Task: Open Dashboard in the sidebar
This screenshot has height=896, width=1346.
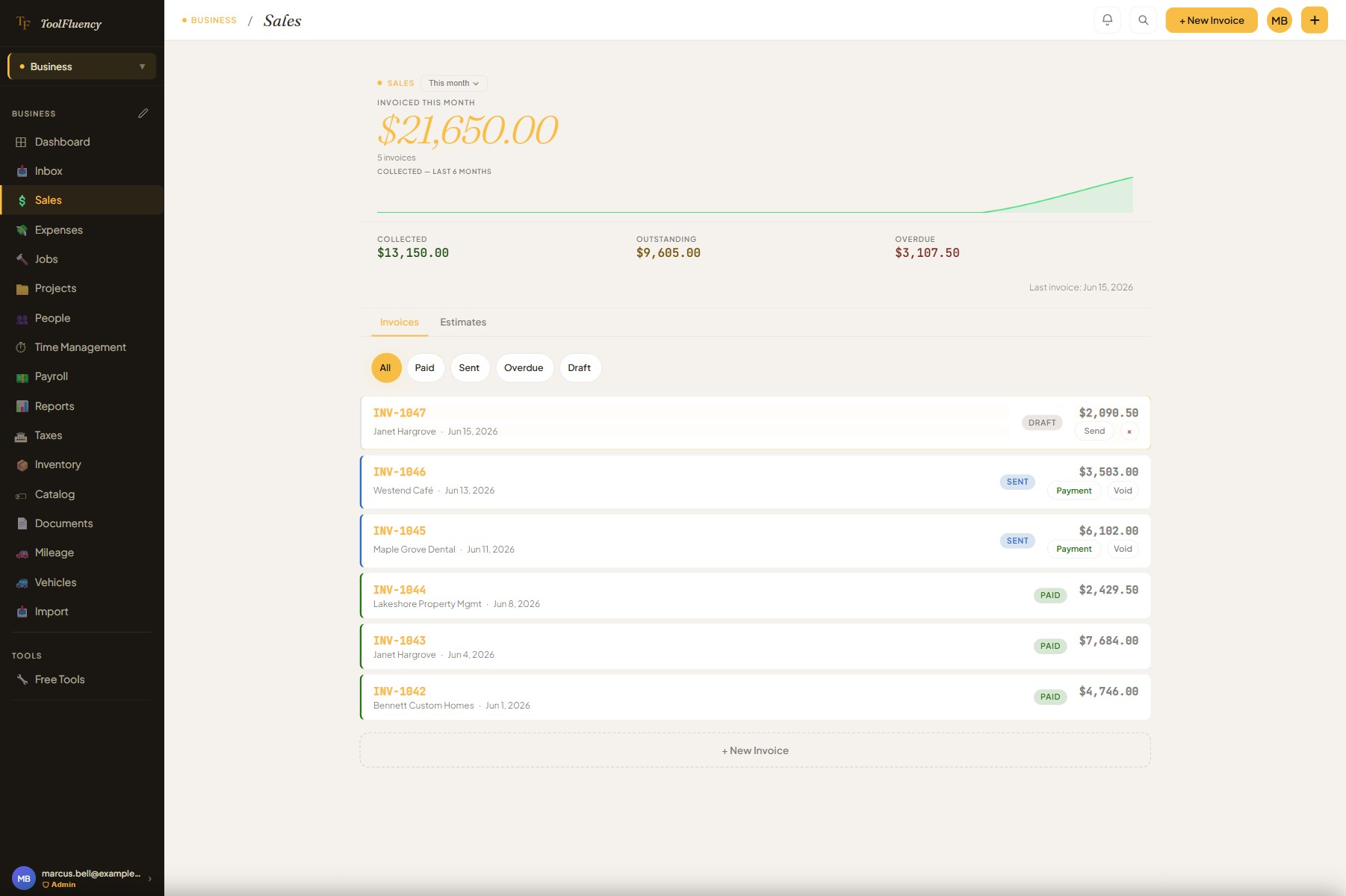Action: 82,142
